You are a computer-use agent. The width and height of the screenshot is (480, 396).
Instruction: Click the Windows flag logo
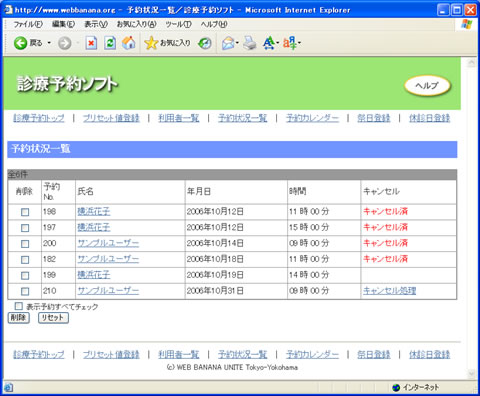pos(466,25)
